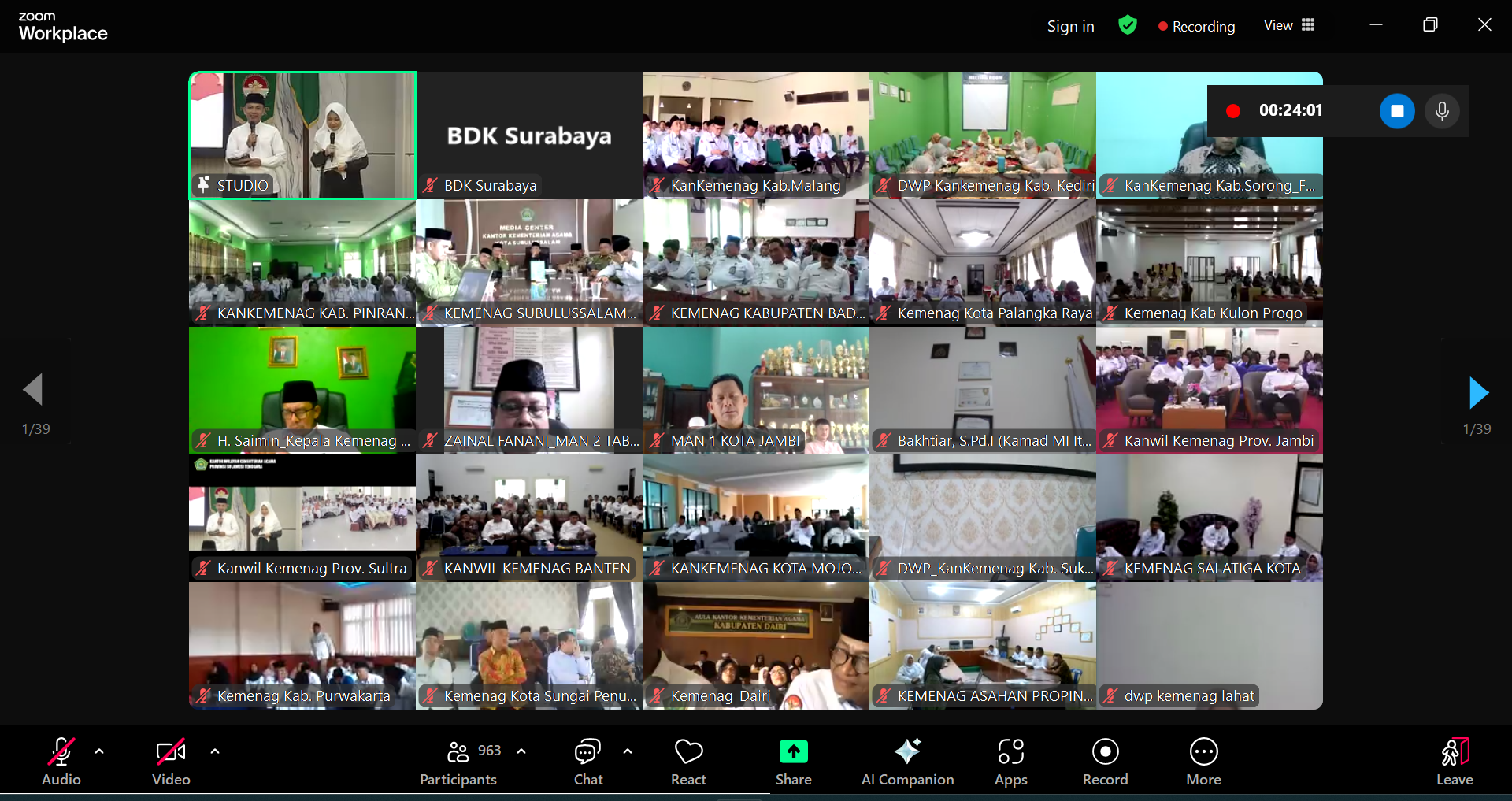Screen dimensions: 1512x801
Task: Expand video options arrow next to Video
Action: click(x=215, y=751)
